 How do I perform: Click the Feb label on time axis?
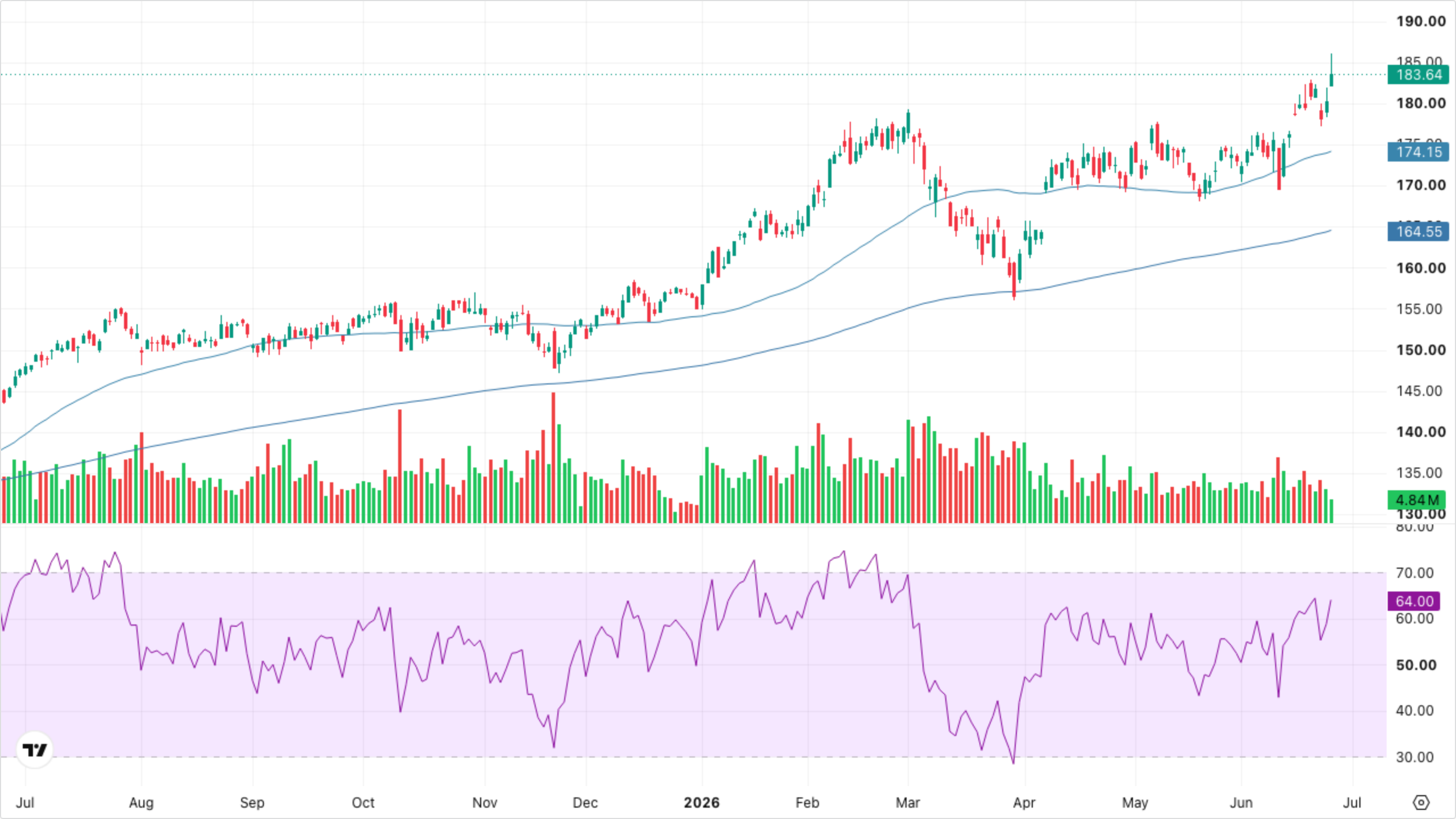[807, 803]
